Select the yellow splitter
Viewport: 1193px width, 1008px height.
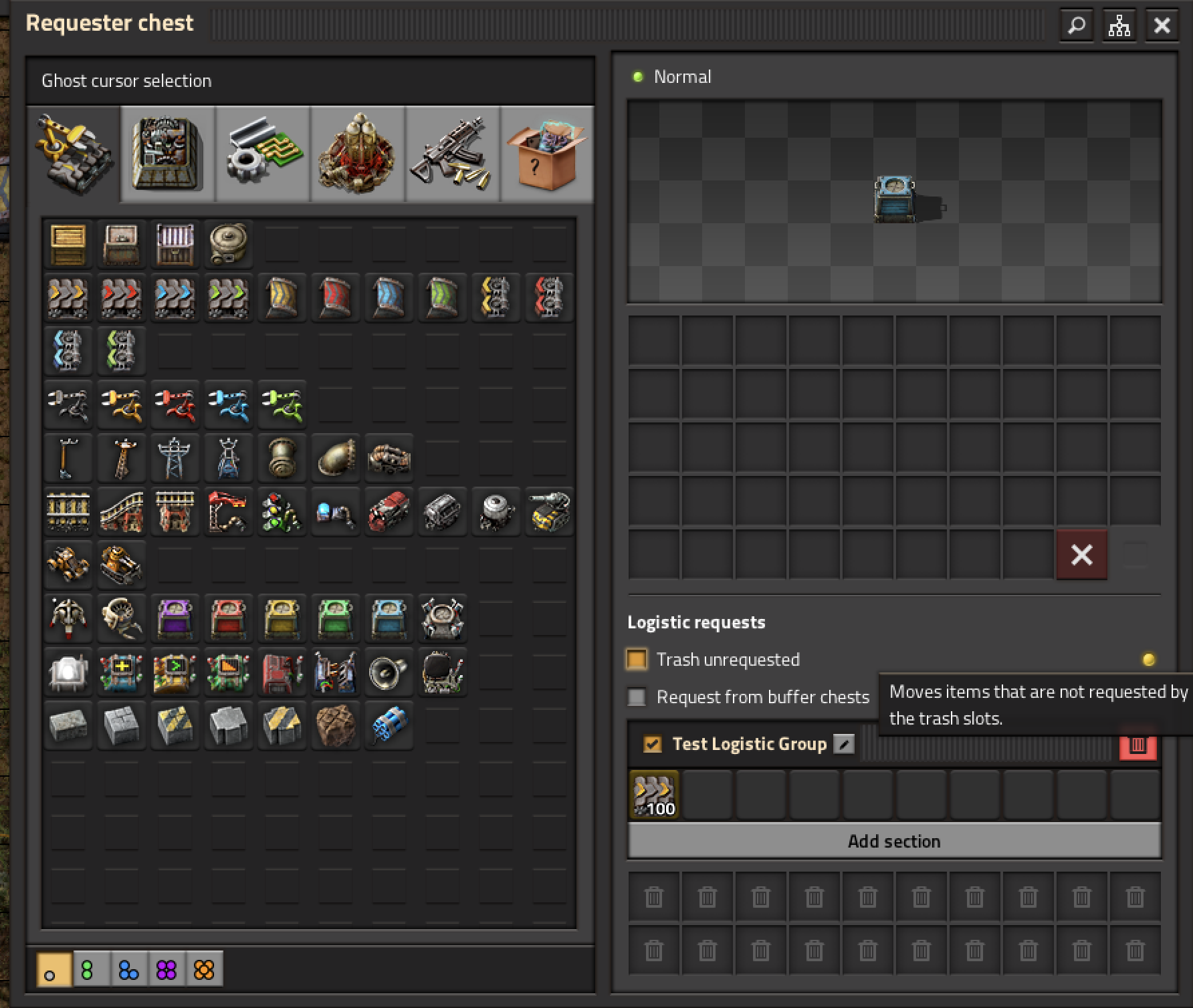(496, 298)
